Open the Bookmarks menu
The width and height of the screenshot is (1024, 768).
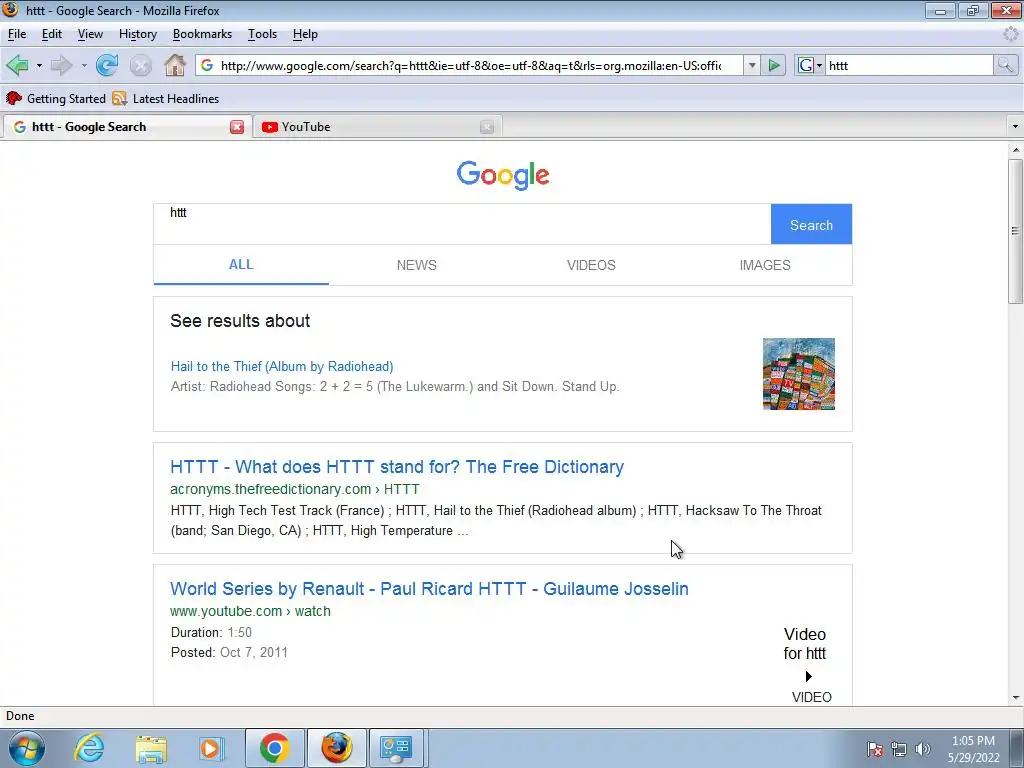202,34
